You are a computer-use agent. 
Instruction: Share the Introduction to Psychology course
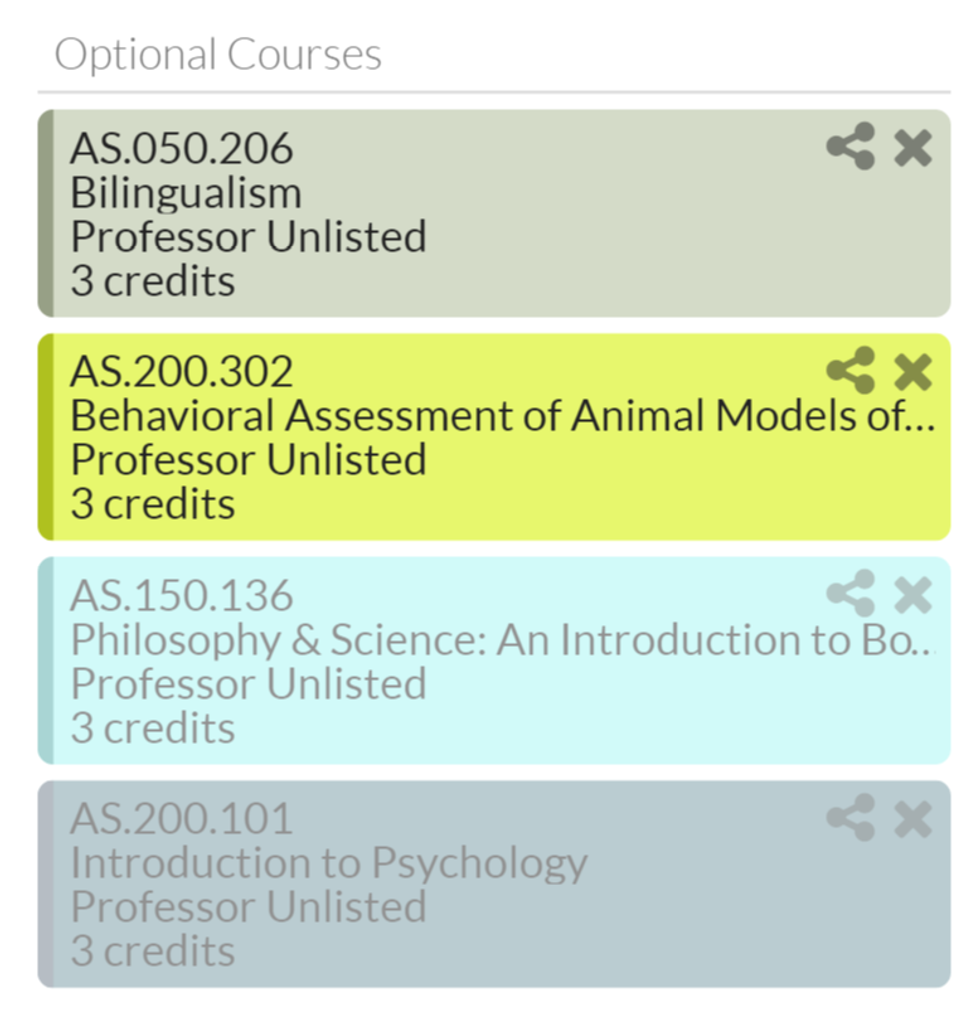pos(850,819)
